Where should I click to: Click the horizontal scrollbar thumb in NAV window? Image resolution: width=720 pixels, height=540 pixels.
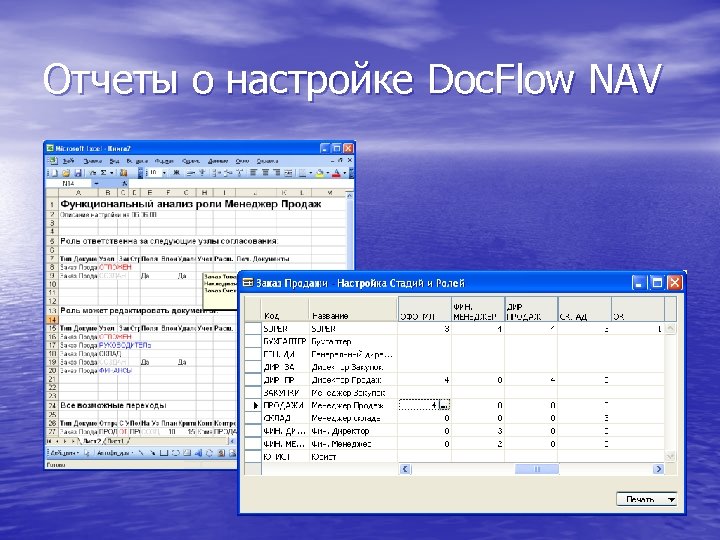(x=537, y=469)
